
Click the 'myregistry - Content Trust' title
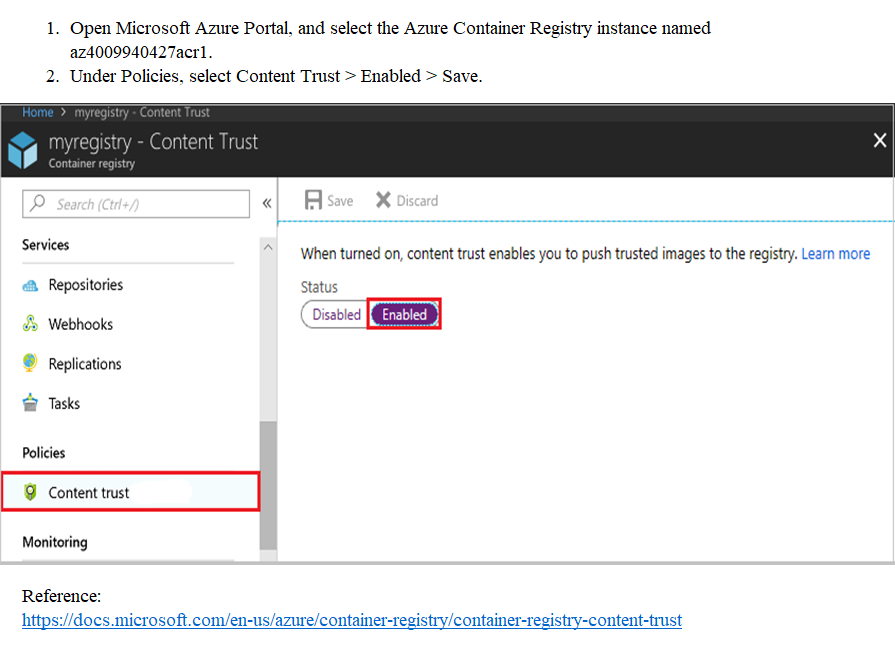pyautogui.click(x=154, y=142)
